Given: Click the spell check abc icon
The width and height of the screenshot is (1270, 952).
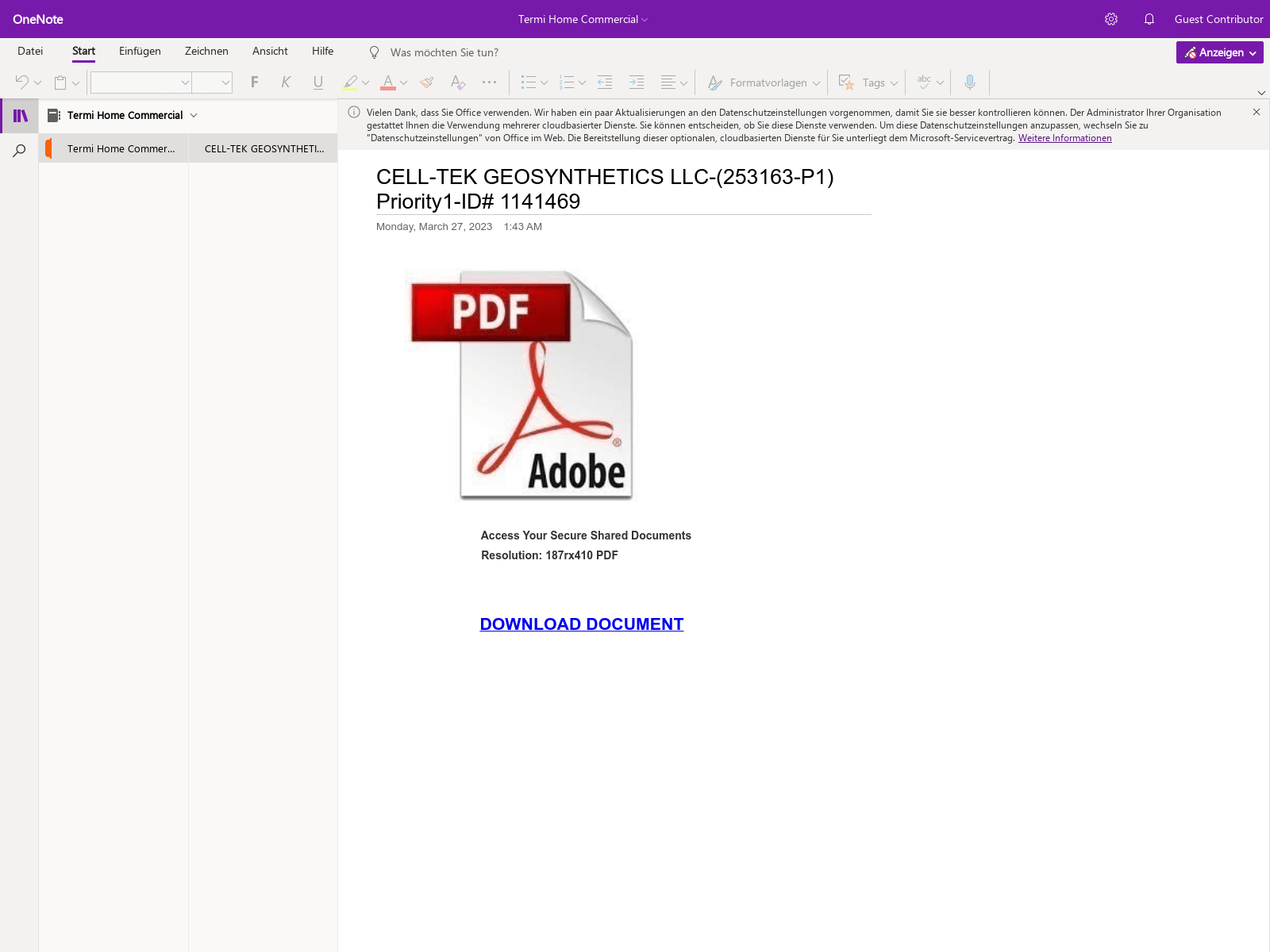Looking at the screenshot, I should point(924,82).
